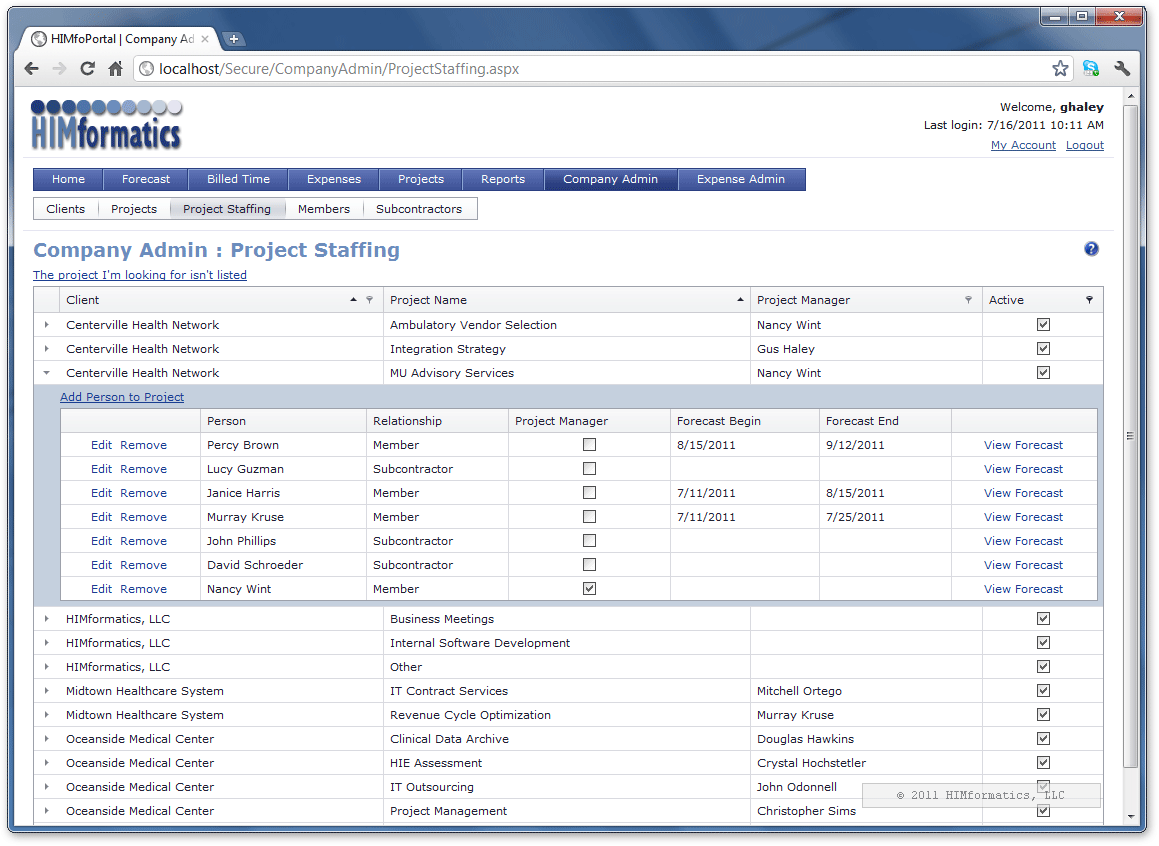The width and height of the screenshot is (1159, 846).
Task: Collapse the MU Advisory Services row
Action: [x=47, y=373]
